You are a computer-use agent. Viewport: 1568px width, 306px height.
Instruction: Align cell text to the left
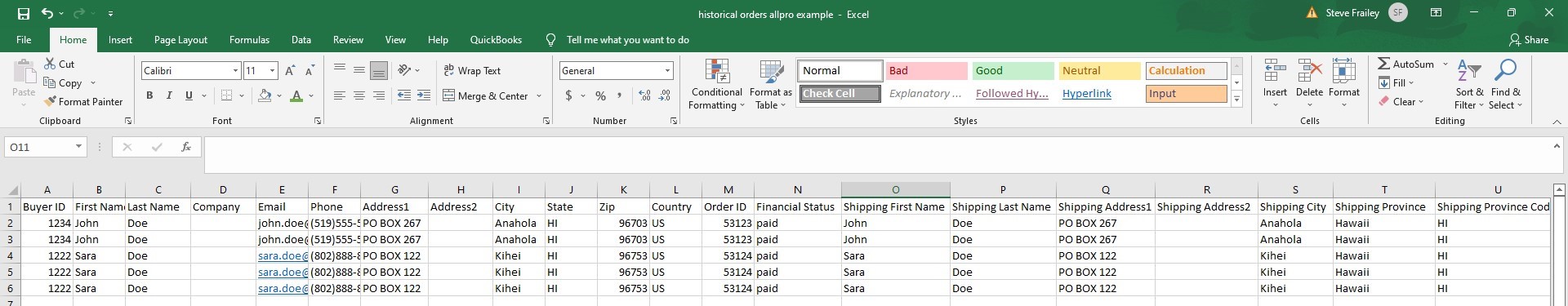tap(340, 95)
